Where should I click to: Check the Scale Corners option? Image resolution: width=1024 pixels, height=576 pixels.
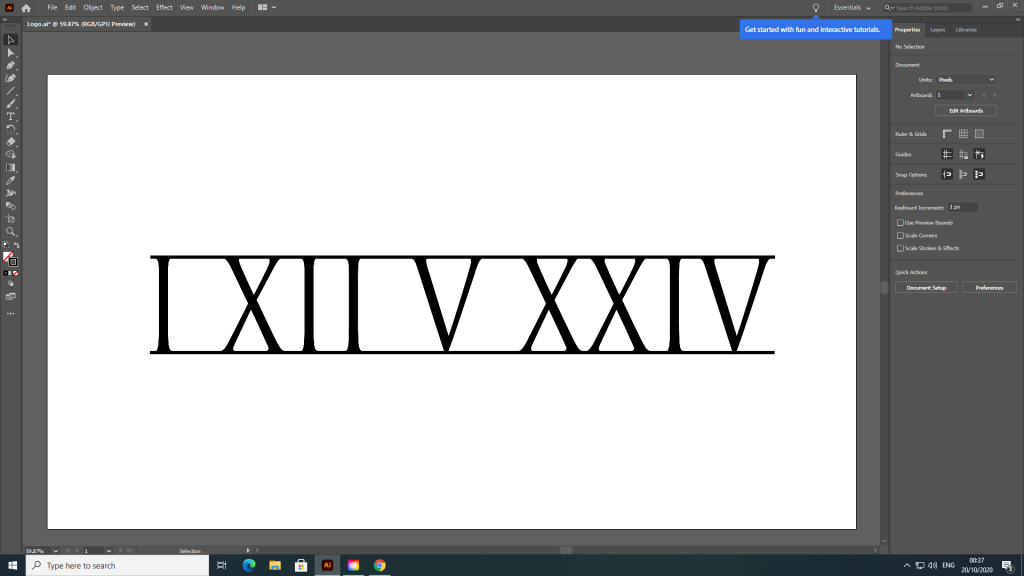[x=900, y=235]
